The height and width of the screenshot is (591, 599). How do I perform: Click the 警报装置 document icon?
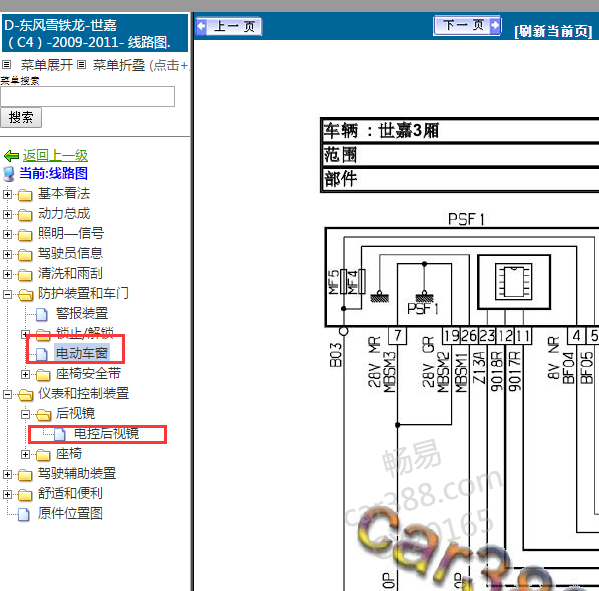(x=42, y=314)
